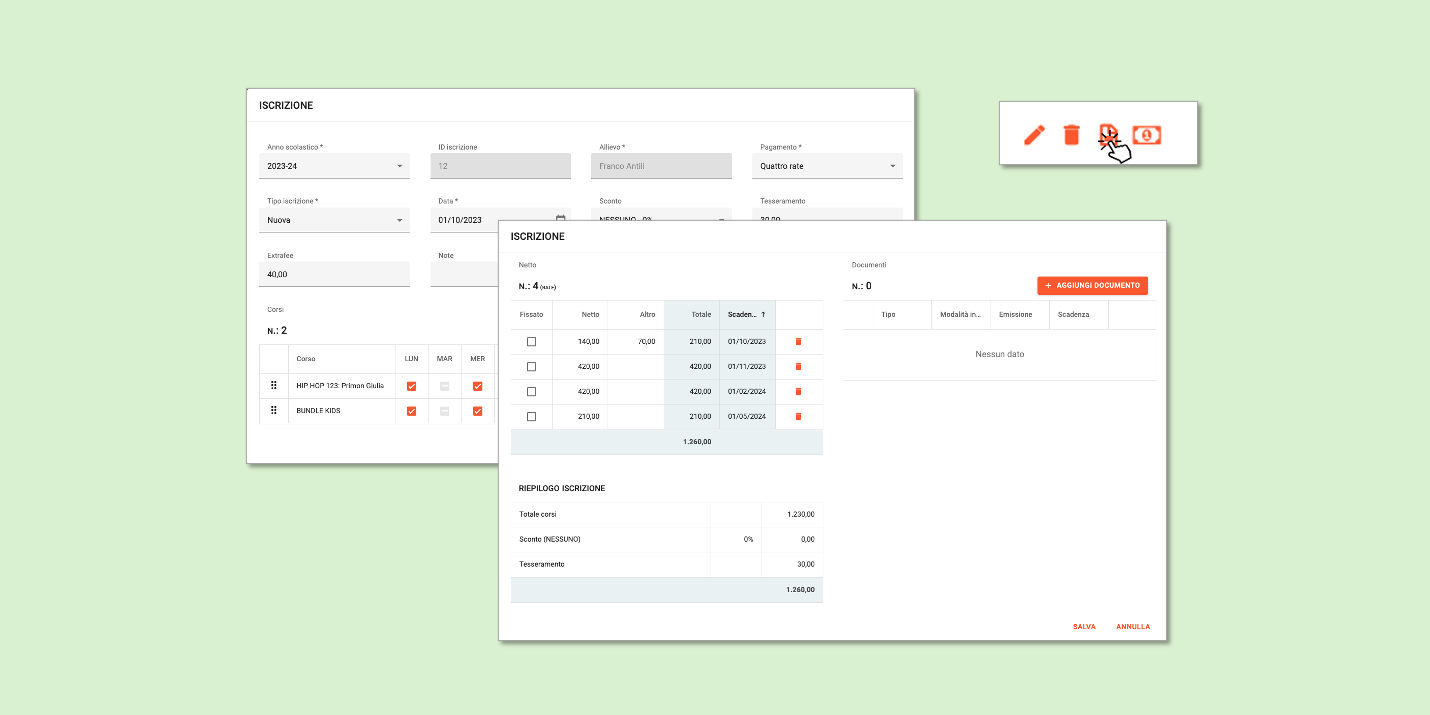This screenshot has width=1430, height=715.
Task: Click the Tipo column header in Documenti
Action: pyautogui.click(x=888, y=314)
